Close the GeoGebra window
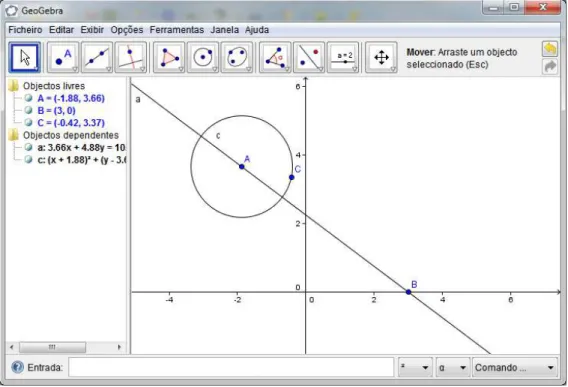The width and height of the screenshot is (568, 387). click(x=542, y=8)
